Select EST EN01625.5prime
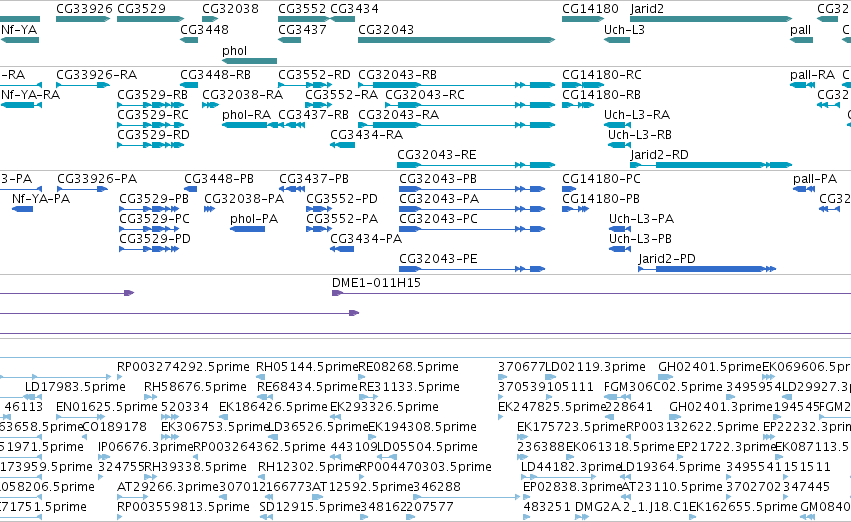This screenshot has width=851, height=522. [x=107, y=407]
